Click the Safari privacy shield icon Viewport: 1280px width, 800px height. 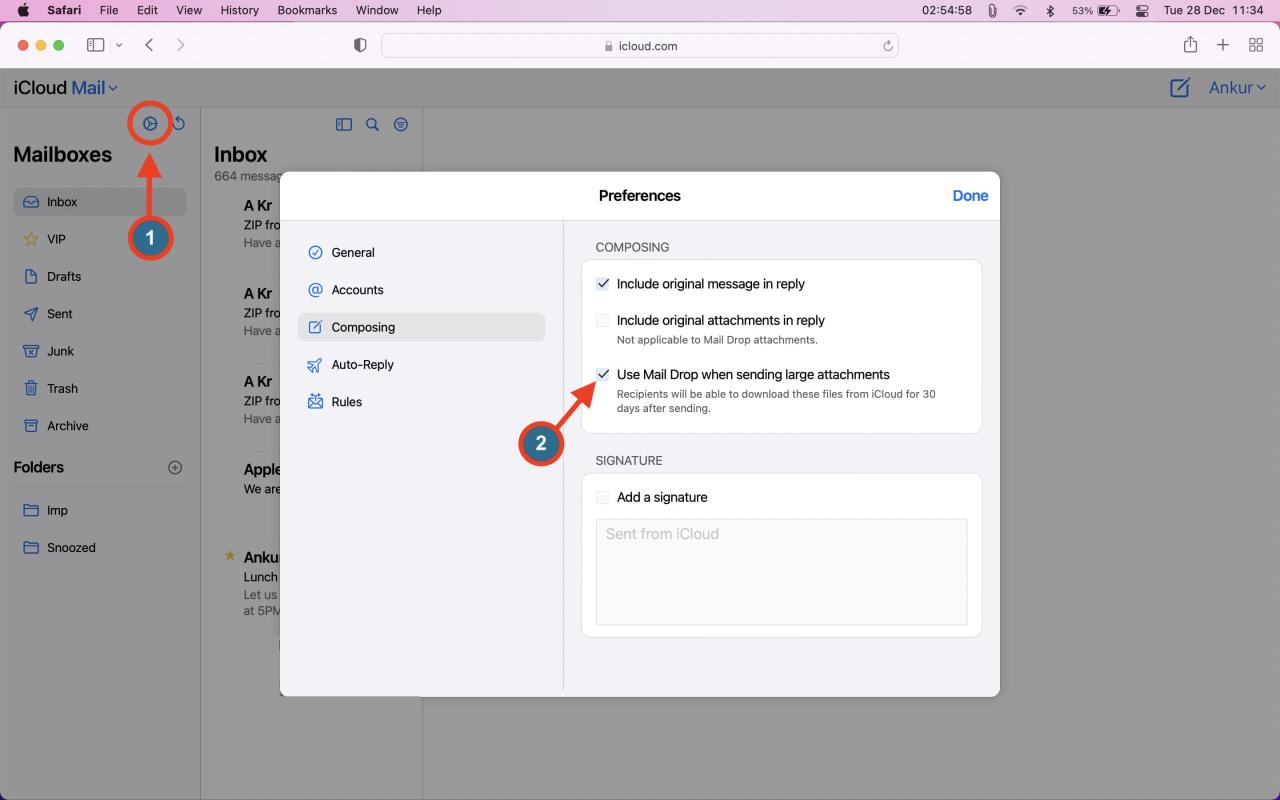[361, 46]
